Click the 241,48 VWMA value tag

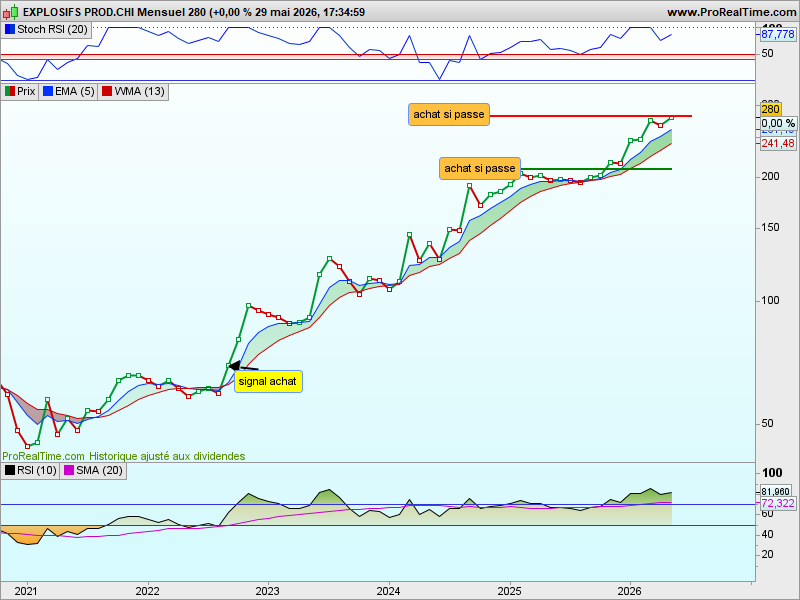point(778,143)
